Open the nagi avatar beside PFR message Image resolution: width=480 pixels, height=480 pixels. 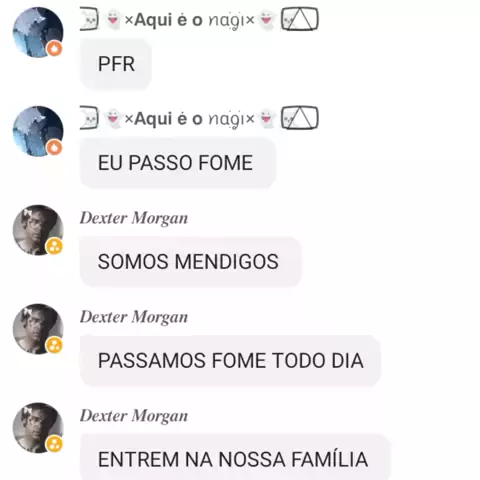[x=38, y=32]
